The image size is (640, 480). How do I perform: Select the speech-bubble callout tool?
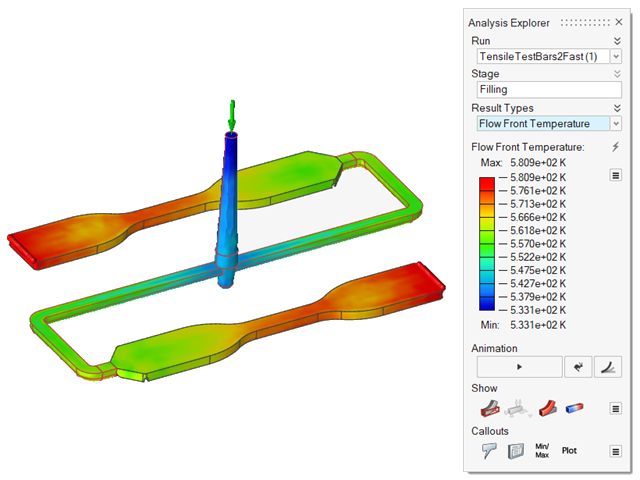pos(490,451)
